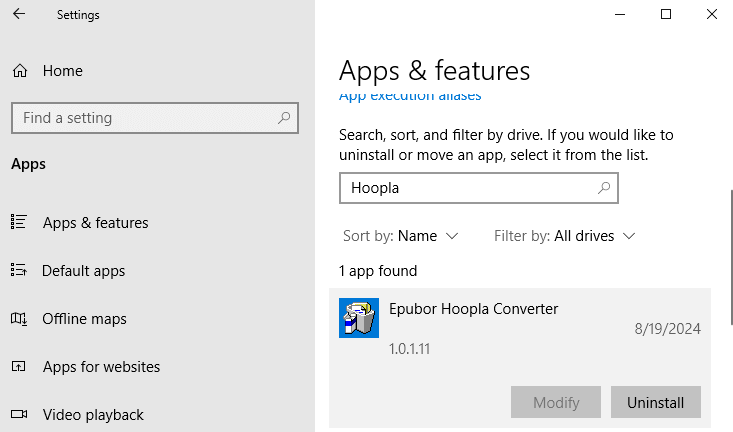Focus the Find a setting search box
The width and height of the screenshot is (733, 432).
(x=155, y=118)
